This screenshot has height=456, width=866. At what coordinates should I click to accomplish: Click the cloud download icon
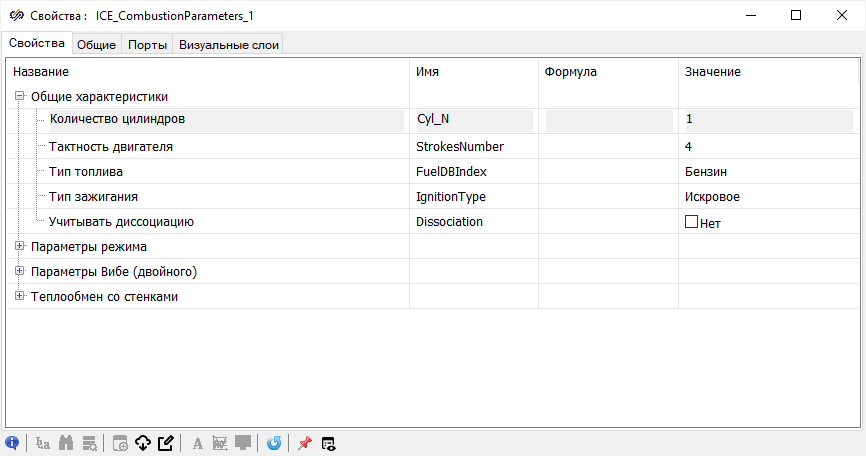tap(142, 443)
